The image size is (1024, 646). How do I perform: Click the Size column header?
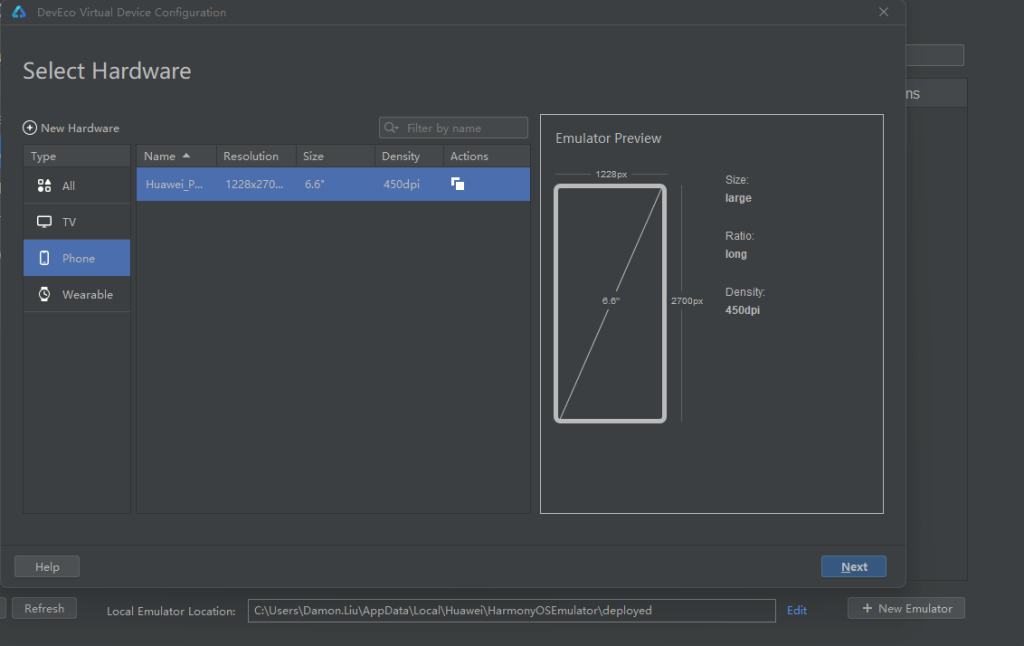coord(335,156)
